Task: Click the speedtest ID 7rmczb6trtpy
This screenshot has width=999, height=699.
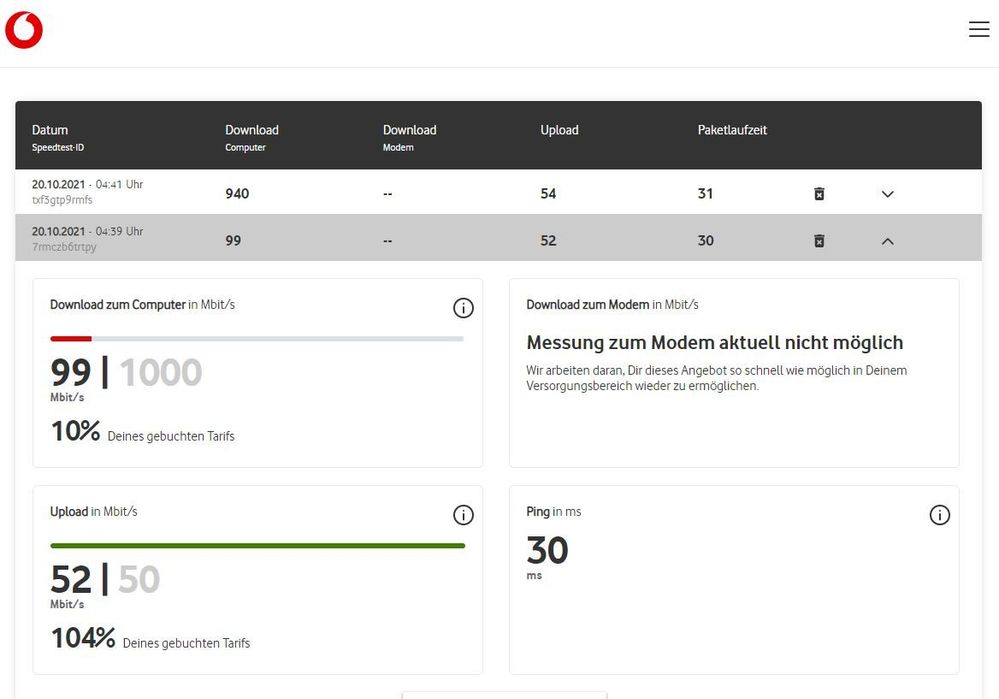Action: point(64,247)
